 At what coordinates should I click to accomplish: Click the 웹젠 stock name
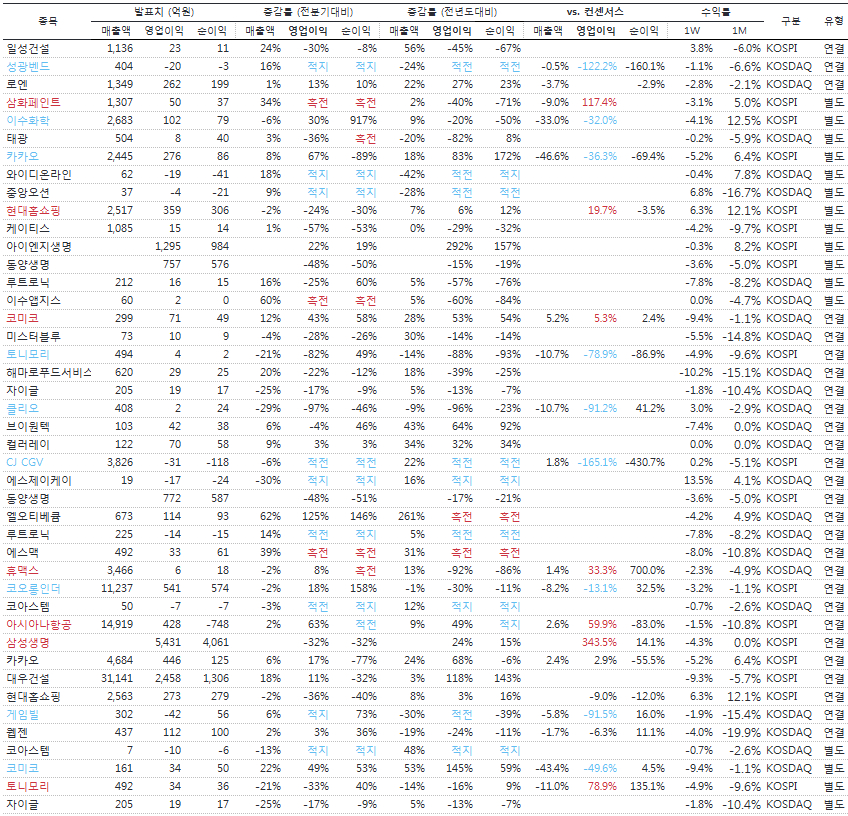(17, 733)
